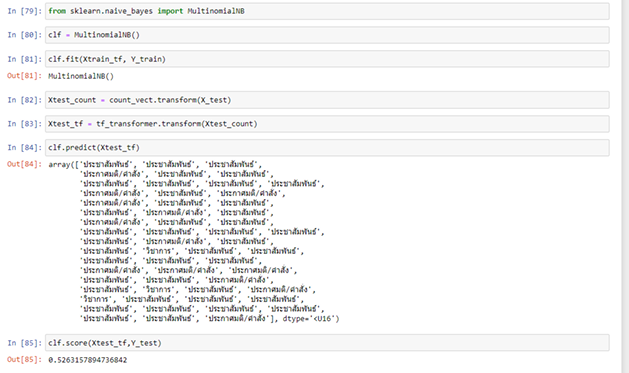Image resolution: width=629 pixels, height=373 pixels.
Task: Select the clf.predict(Xtest_tf) cell
Action: [327, 148]
